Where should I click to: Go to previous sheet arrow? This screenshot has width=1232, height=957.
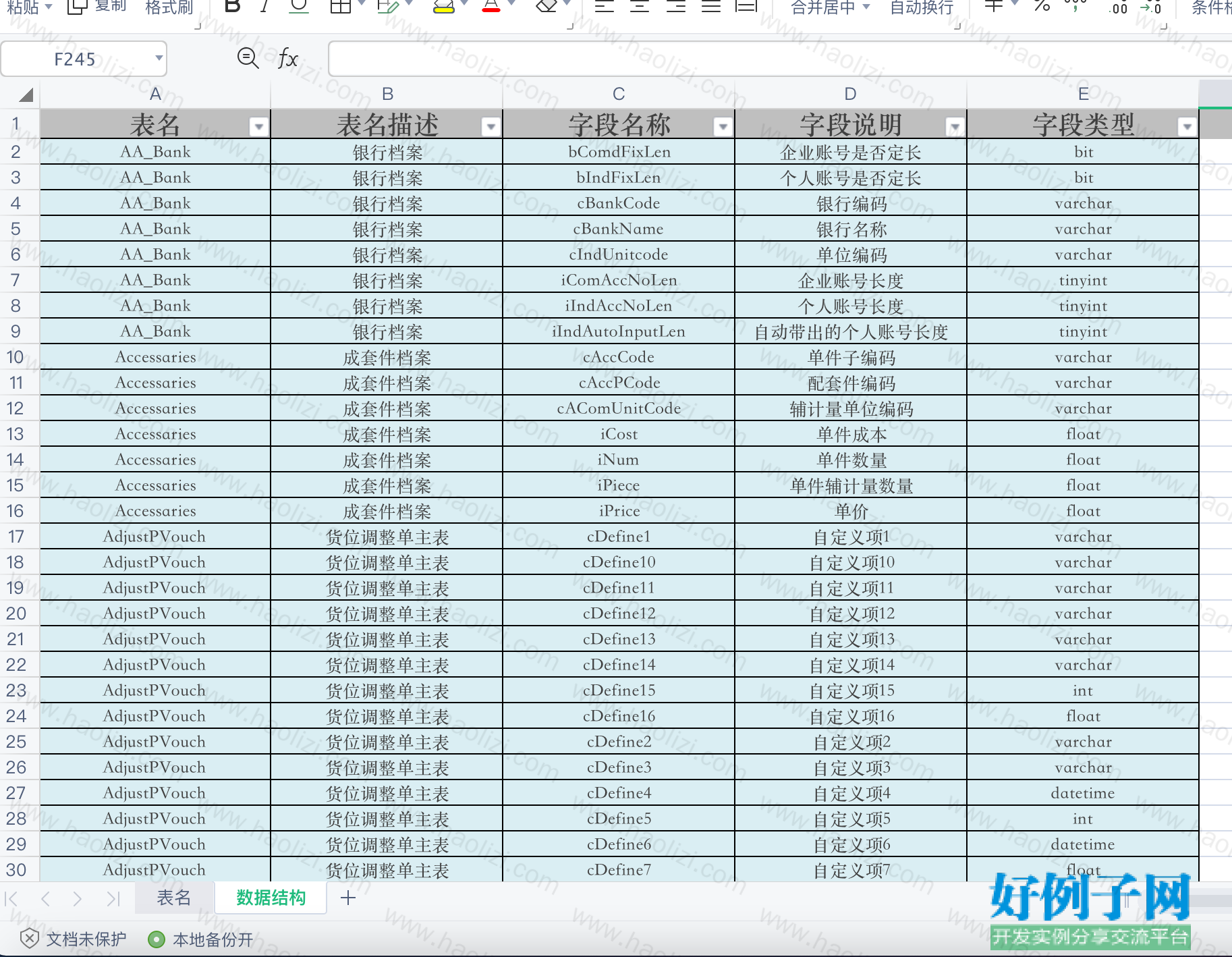(45, 898)
